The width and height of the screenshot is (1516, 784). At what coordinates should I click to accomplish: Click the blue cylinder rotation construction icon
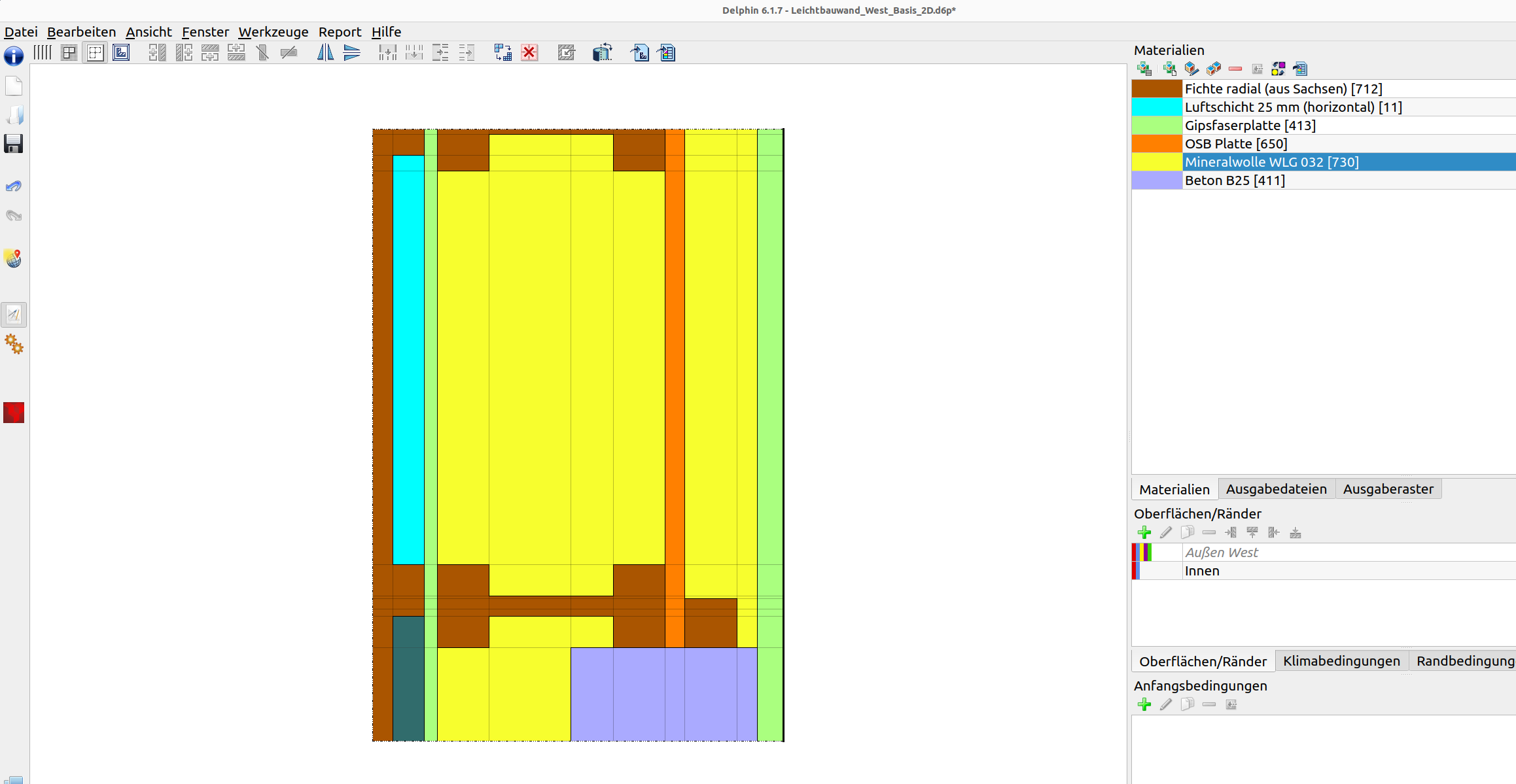coord(602,52)
